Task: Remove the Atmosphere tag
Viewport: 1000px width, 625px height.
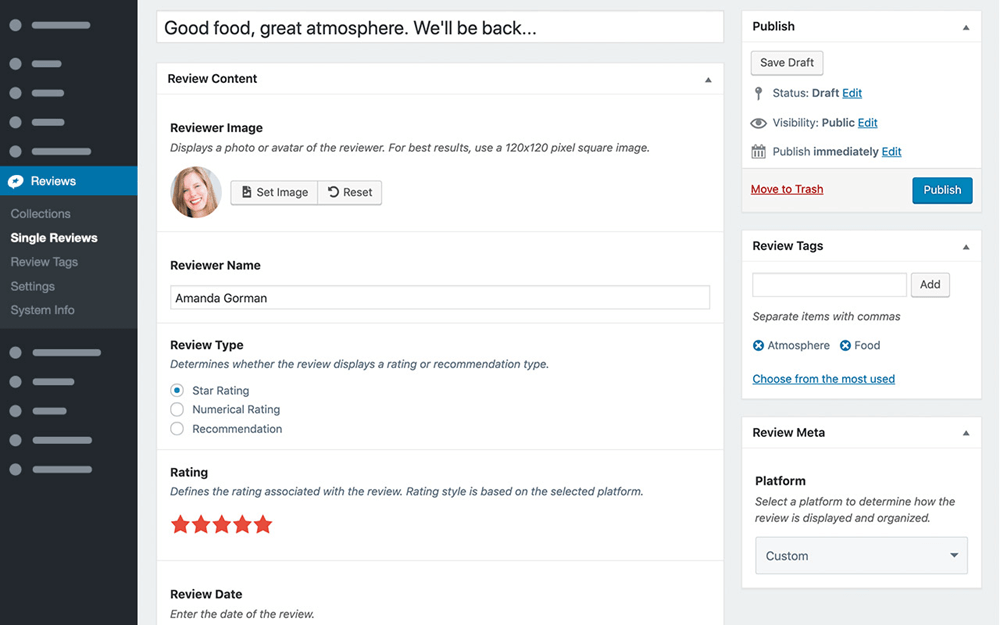Action: pos(759,346)
